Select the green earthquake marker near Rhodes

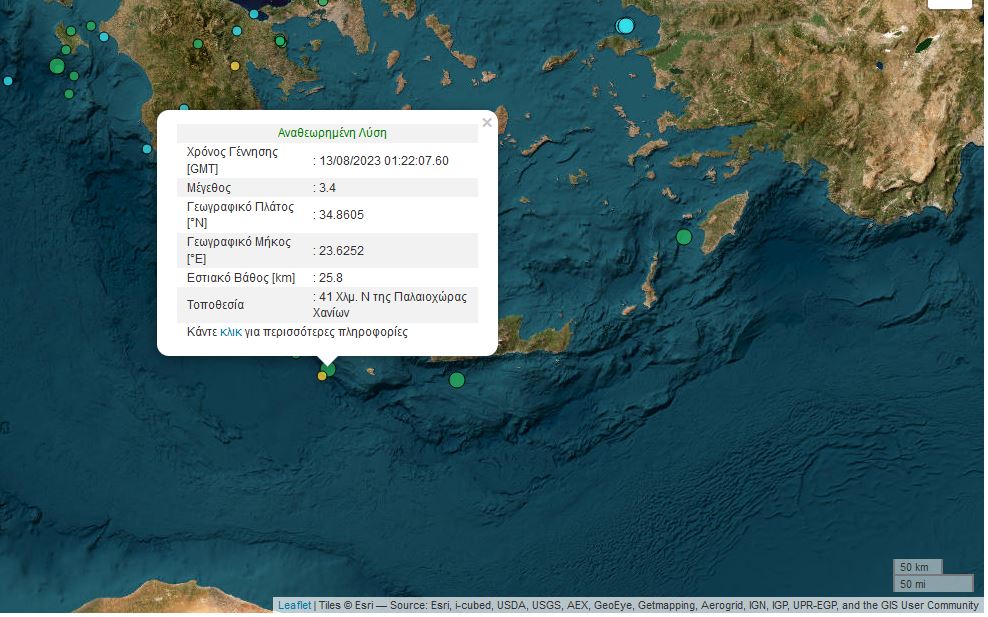[684, 237]
